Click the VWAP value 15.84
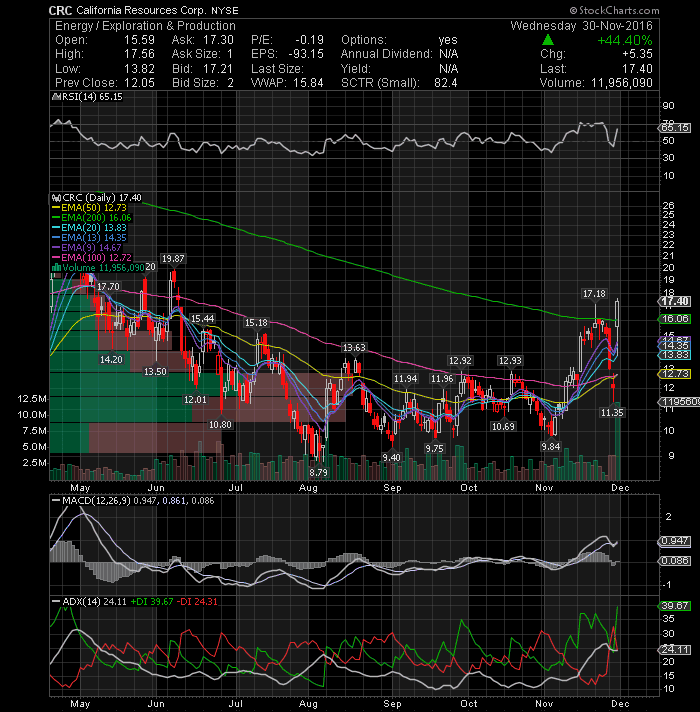 pos(308,83)
